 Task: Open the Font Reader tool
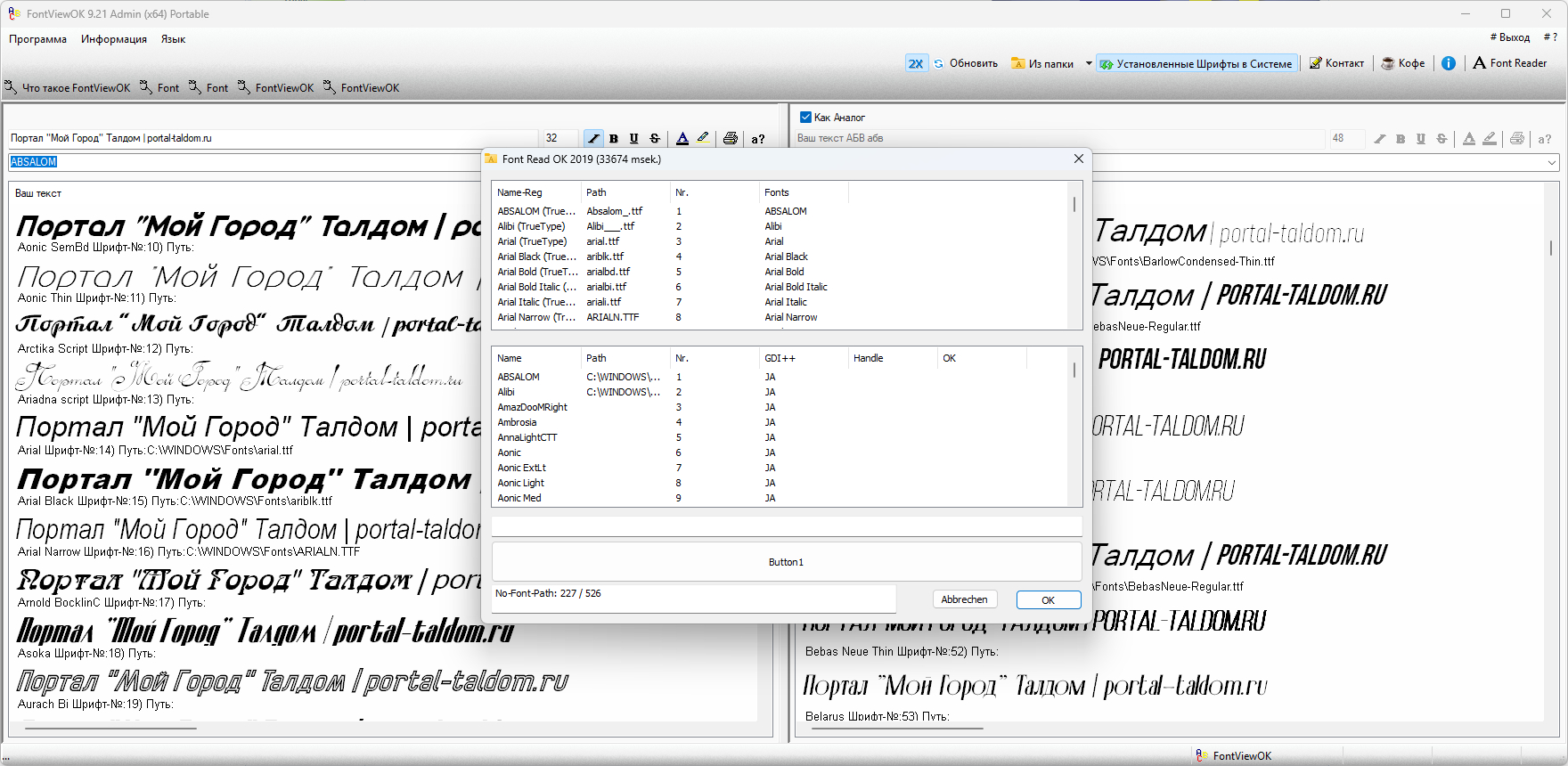coord(1509,63)
